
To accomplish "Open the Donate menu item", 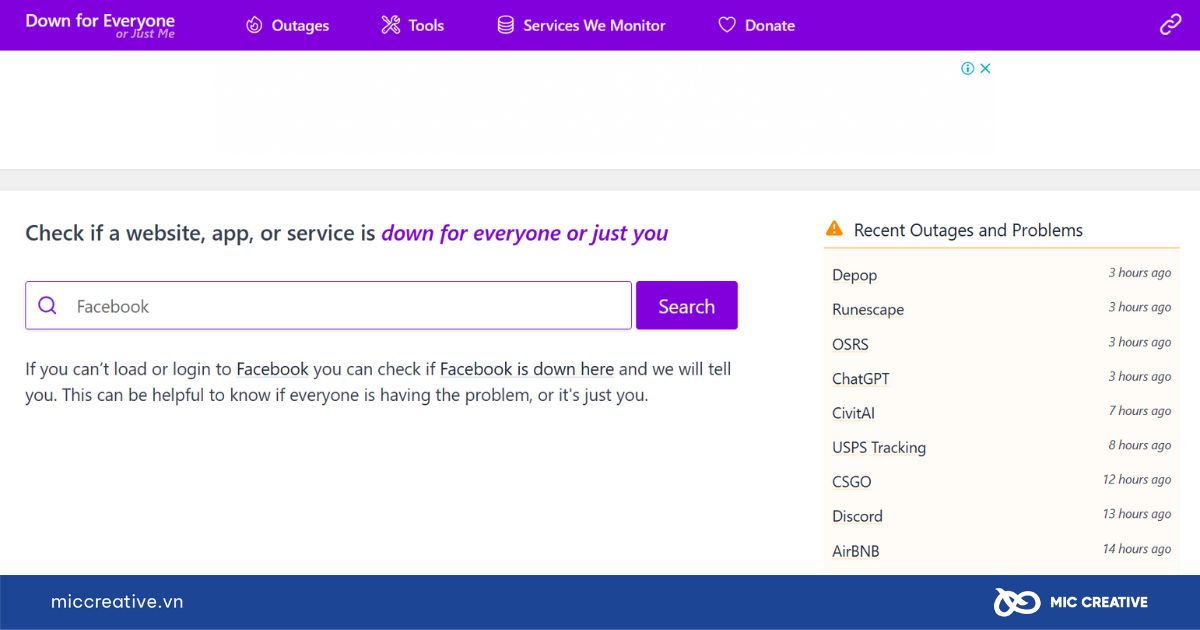I will (770, 25).
